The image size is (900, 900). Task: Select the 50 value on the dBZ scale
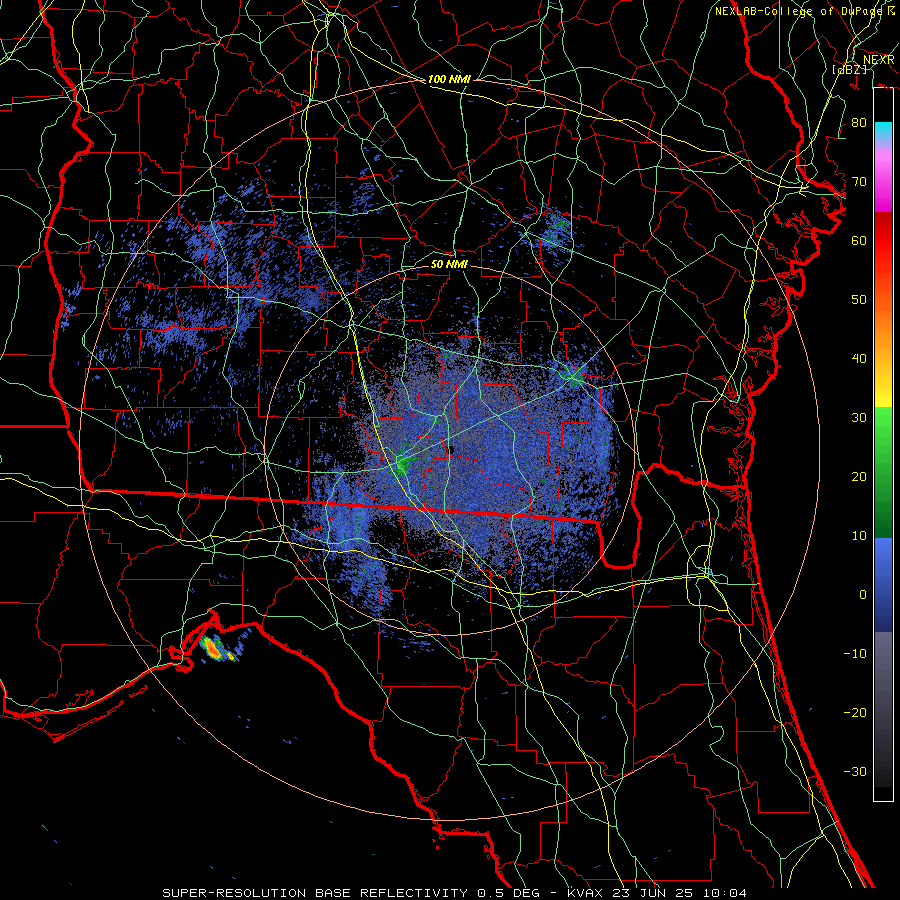859,300
